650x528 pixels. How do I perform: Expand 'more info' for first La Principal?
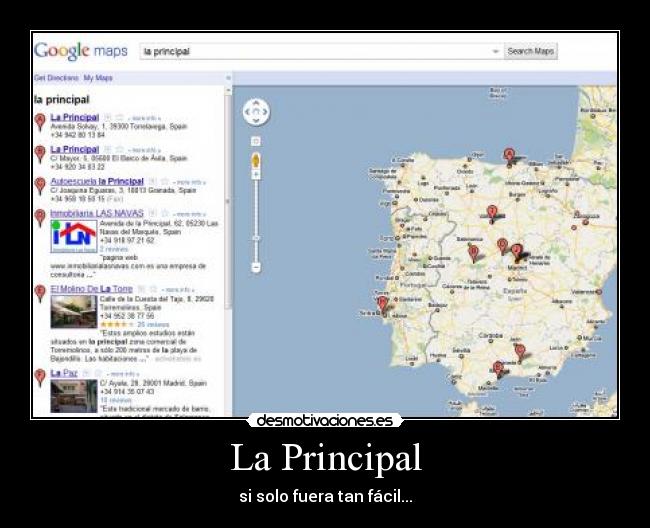144,119
